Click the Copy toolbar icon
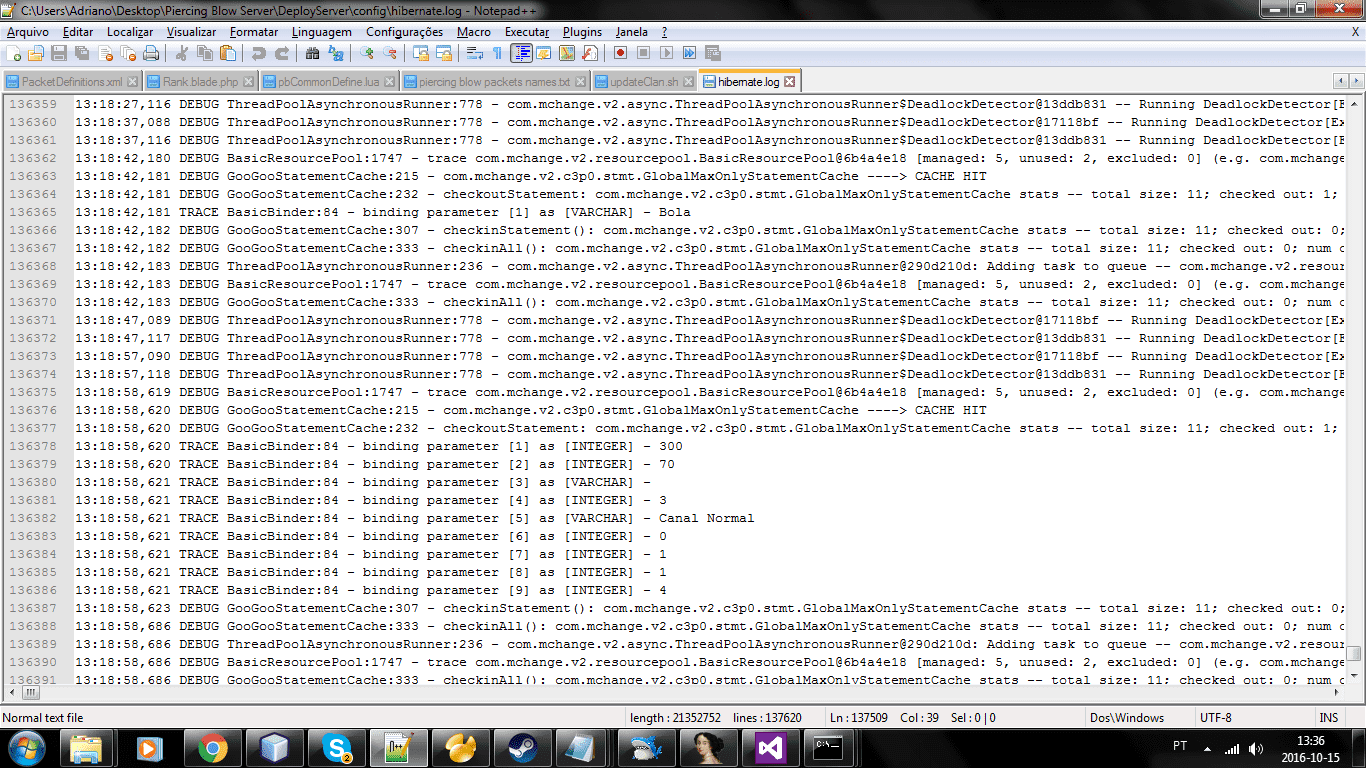The height and width of the screenshot is (768, 1366). pos(205,52)
